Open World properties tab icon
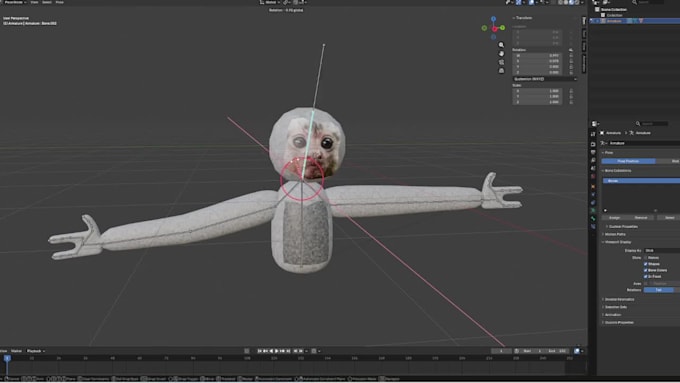The height and width of the screenshot is (383, 680). (593, 177)
